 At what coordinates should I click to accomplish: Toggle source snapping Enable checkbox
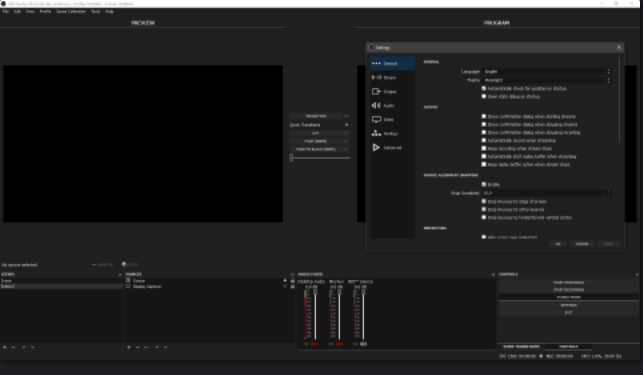pyautogui.click(x=484, y=185)
